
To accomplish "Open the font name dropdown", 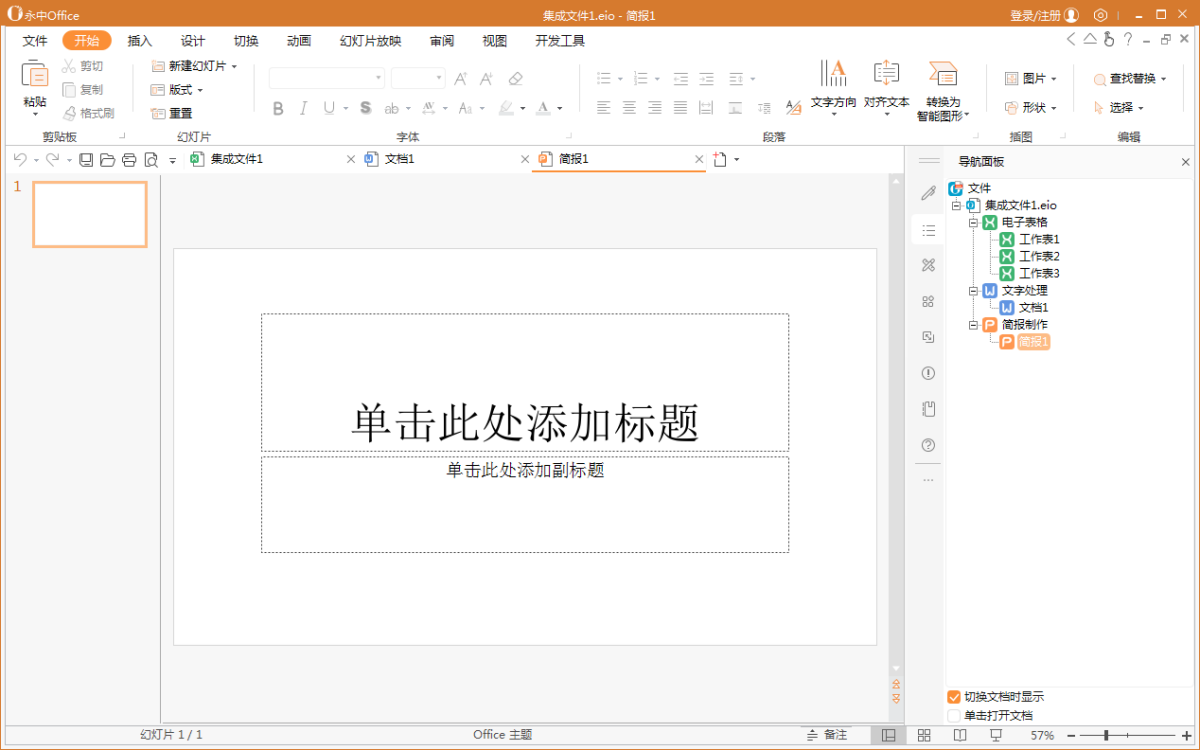I will coord(379,79).
